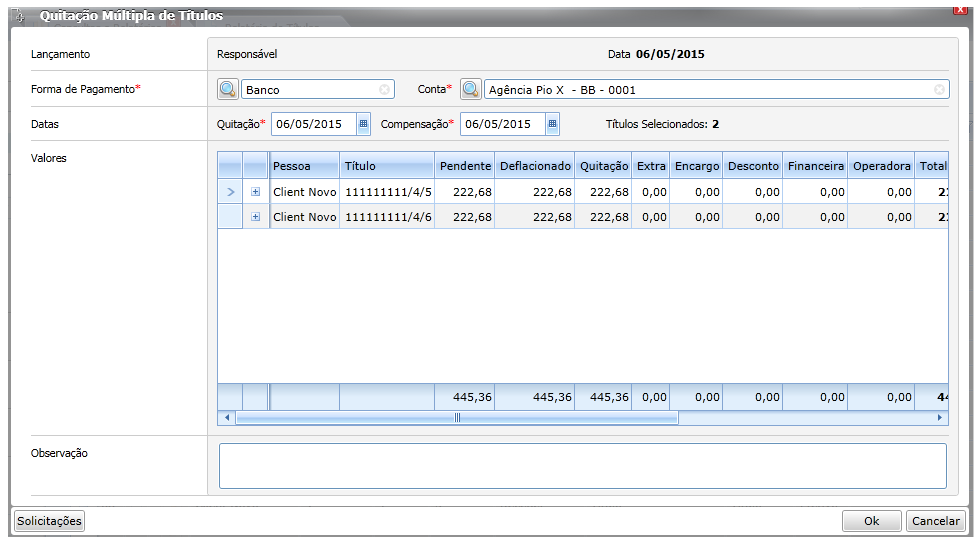Image resolution: width=976 pixels, height=540 pixels.
Task: Click the horizontal scrollbar thumb of grid
Action: pos(457,417)
